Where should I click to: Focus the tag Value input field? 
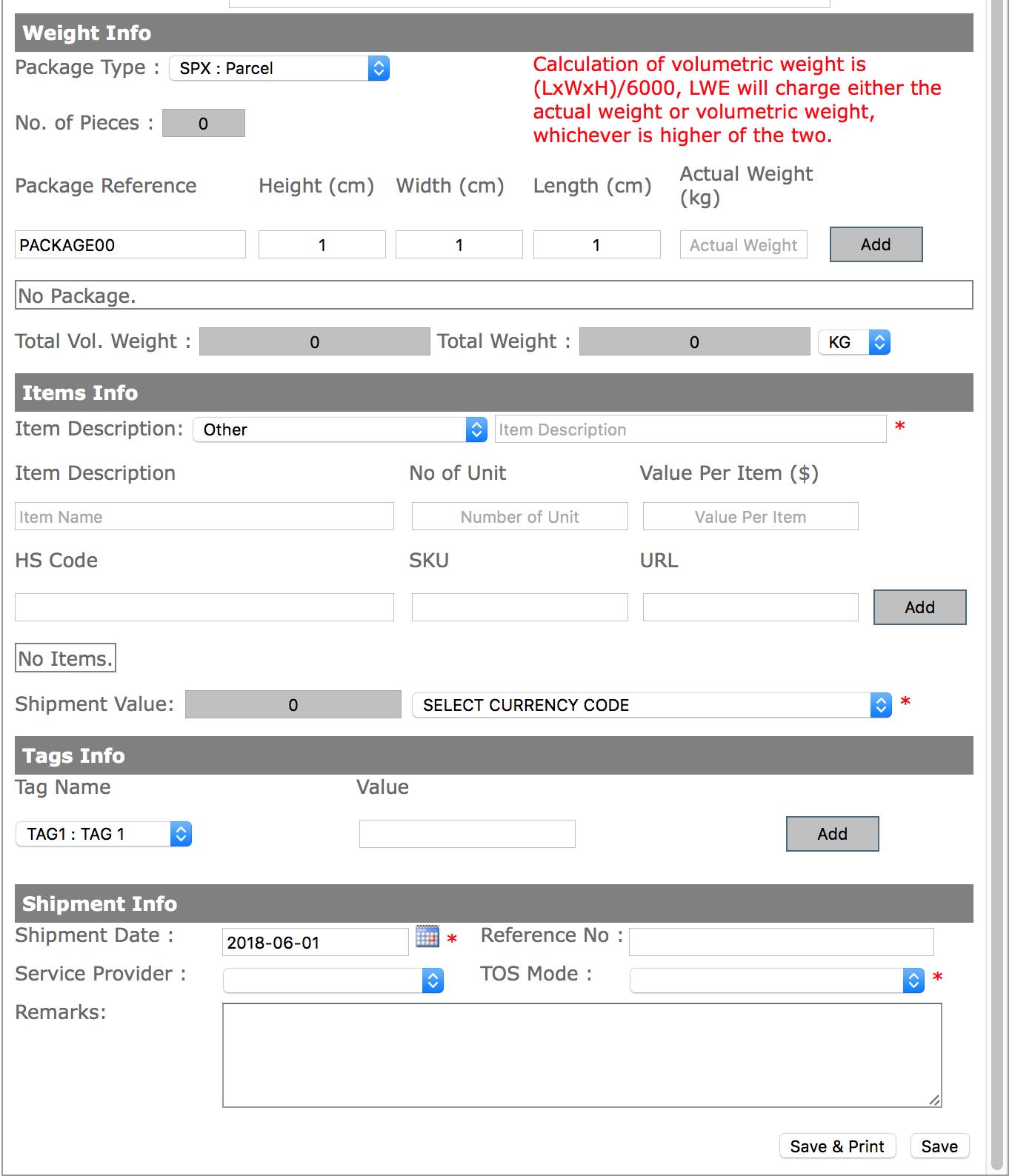pos(467,834)
